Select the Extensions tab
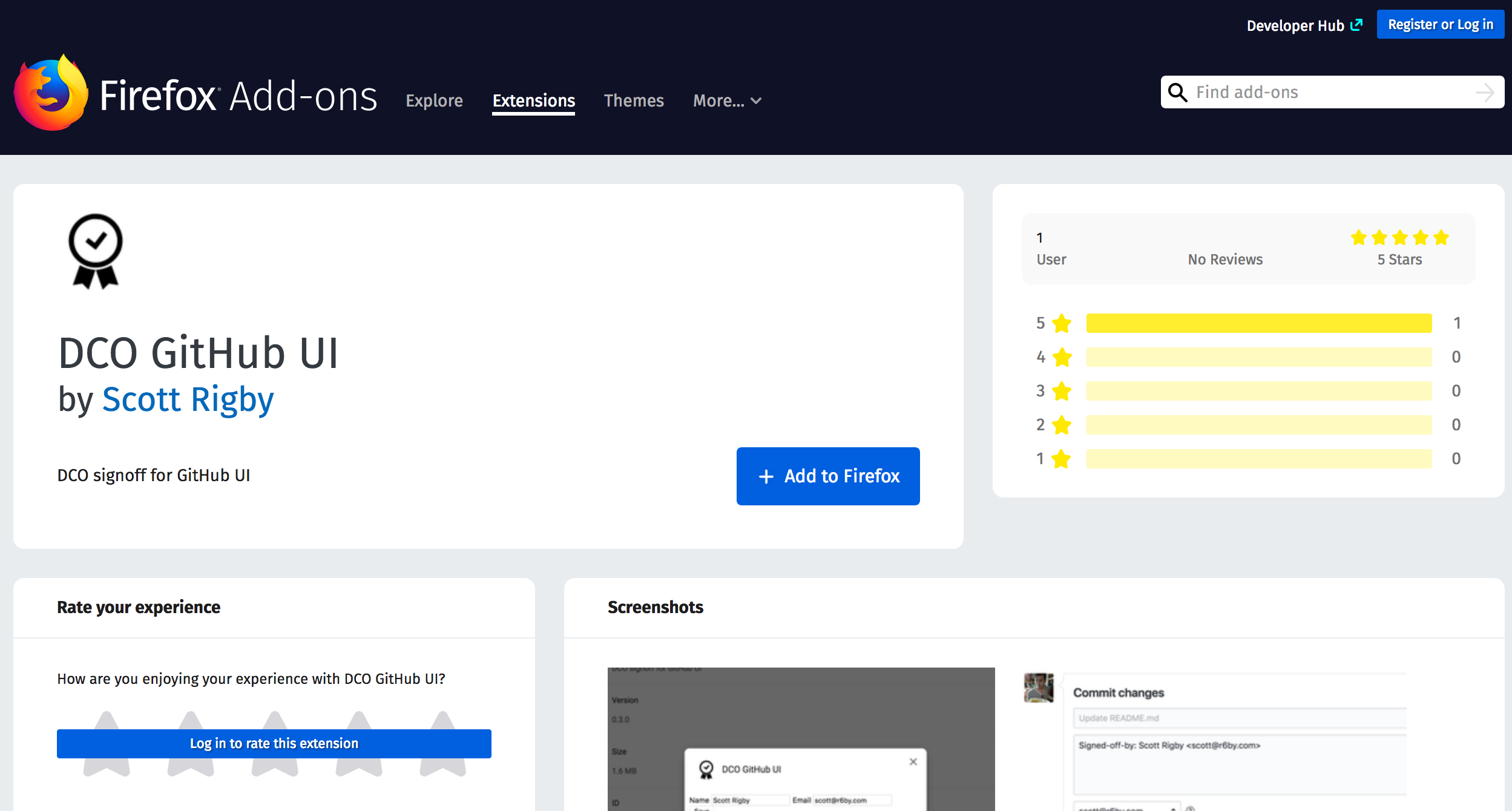This screenshot has height=811, width=1512. [534, 100]
